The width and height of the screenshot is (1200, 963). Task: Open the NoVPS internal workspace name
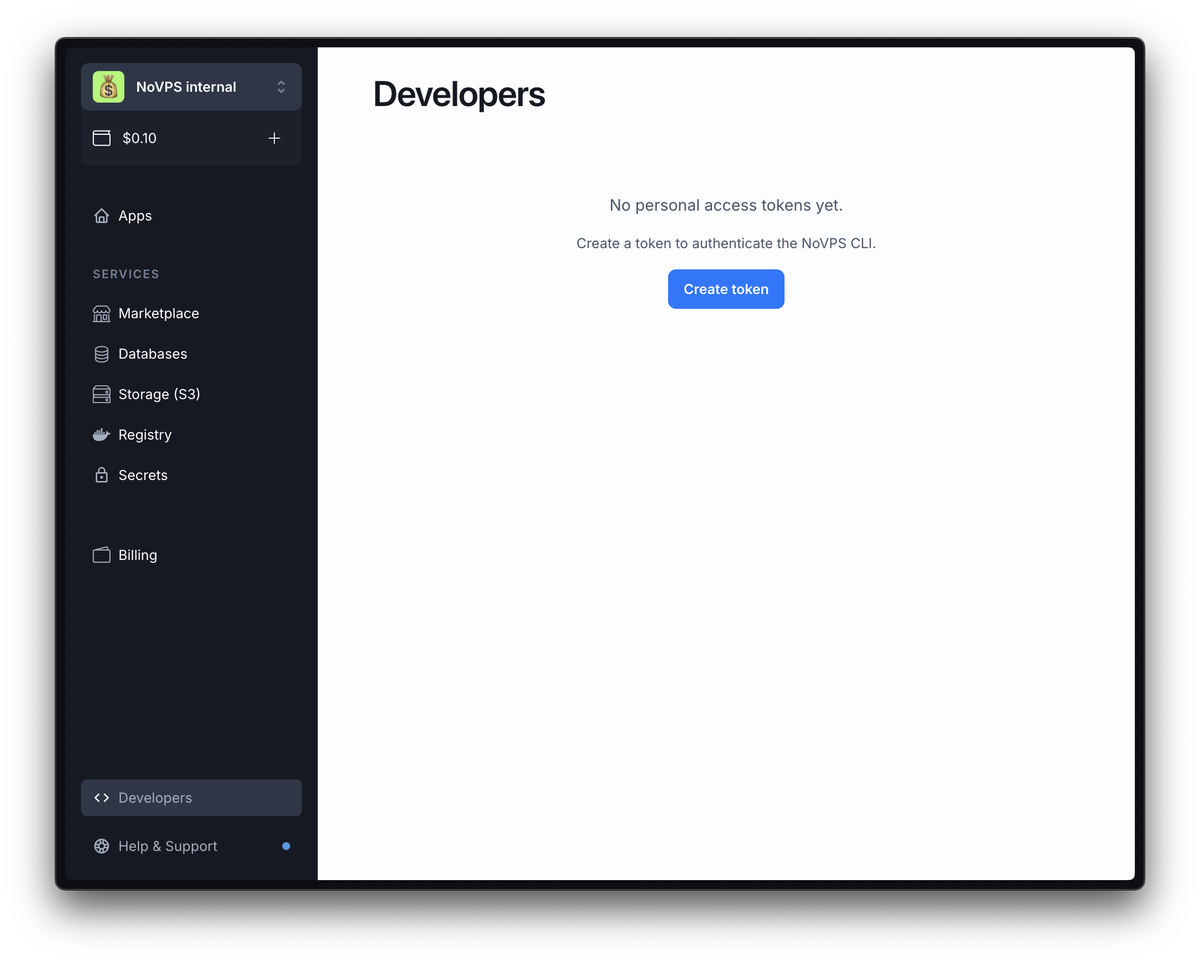186,87
